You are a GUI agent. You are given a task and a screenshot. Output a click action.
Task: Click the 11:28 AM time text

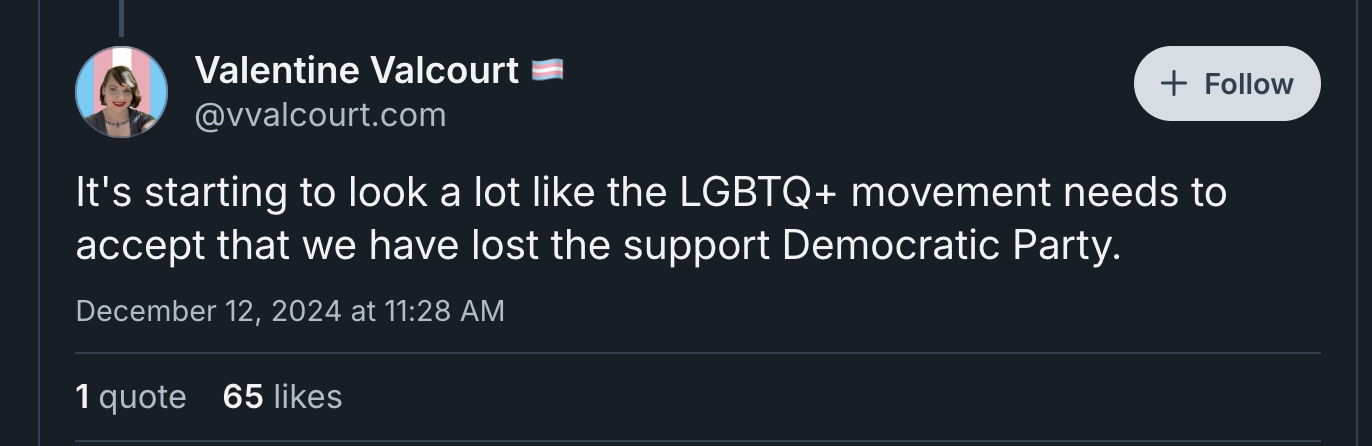pyautogui.click(x=444, y=311)
